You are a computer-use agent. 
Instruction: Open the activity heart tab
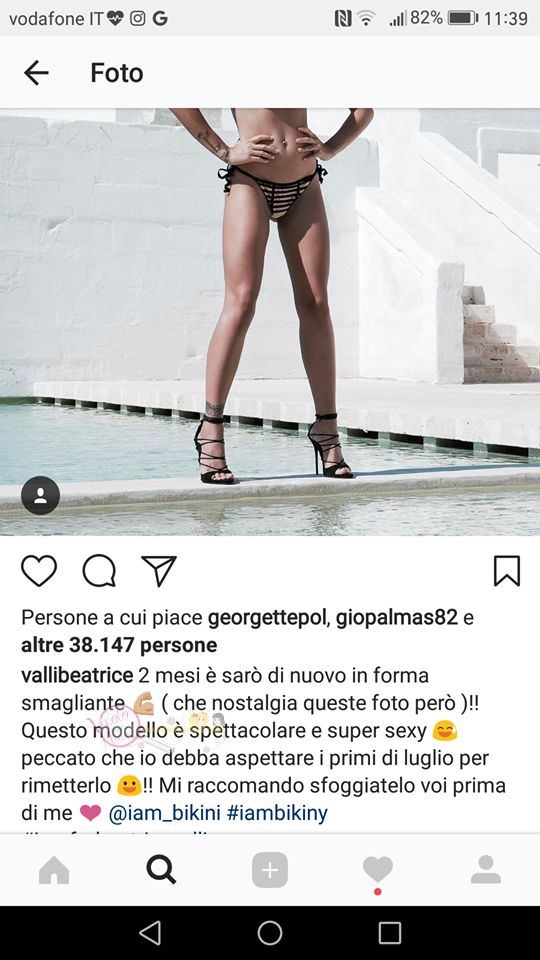[x=378, y=870]
